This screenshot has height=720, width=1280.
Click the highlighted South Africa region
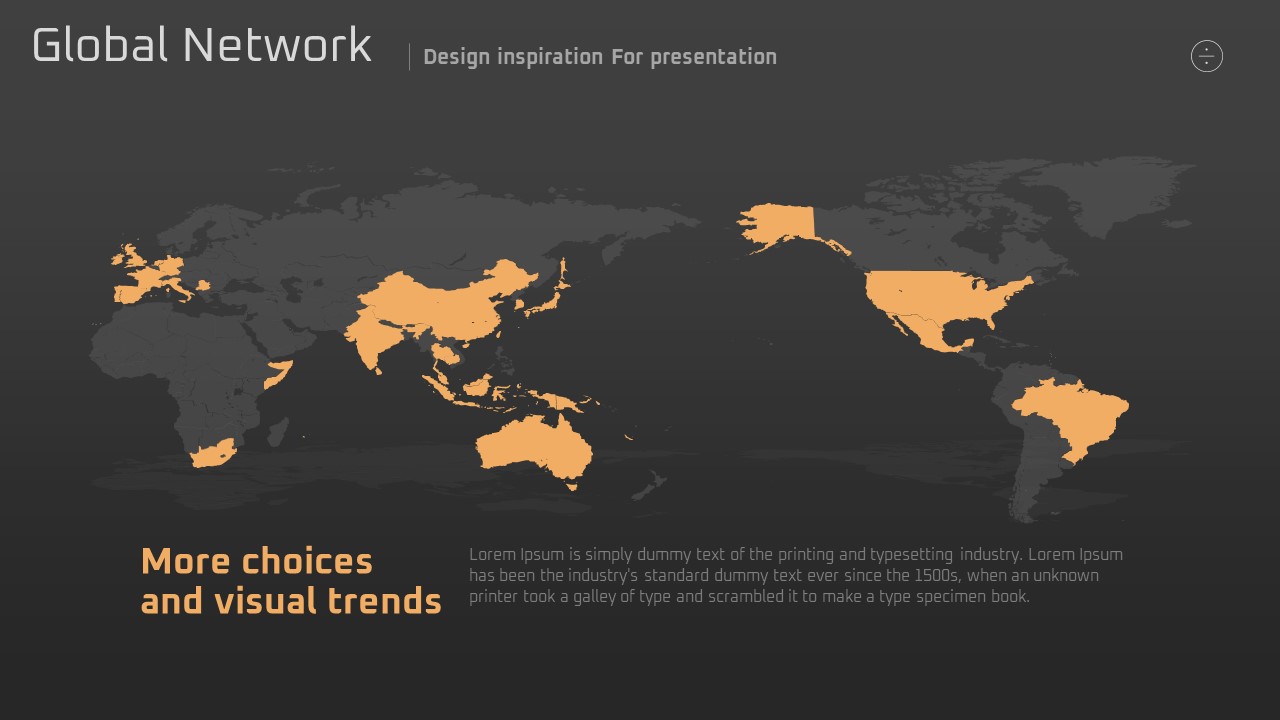pos(213,454)
